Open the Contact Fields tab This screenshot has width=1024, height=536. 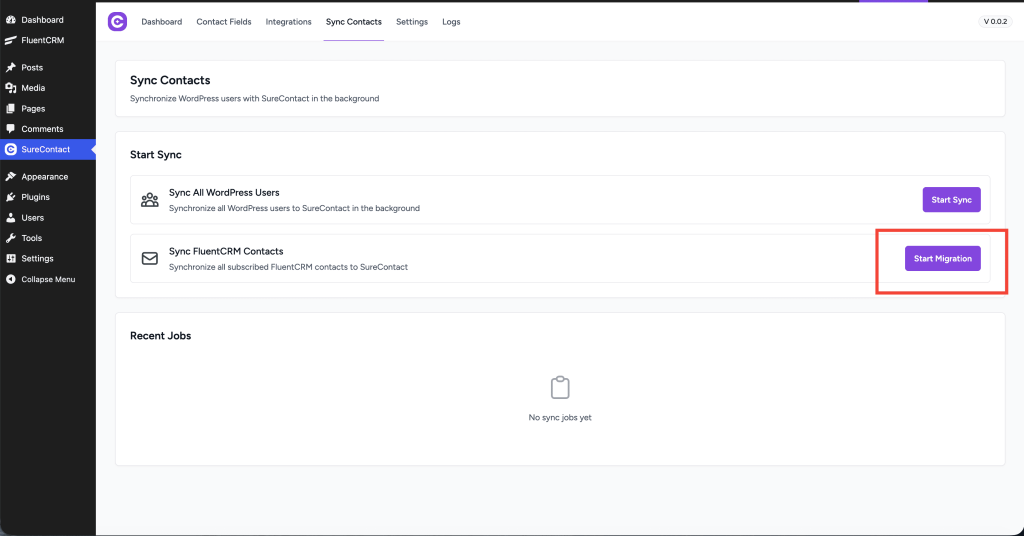(x=224, y=22)
